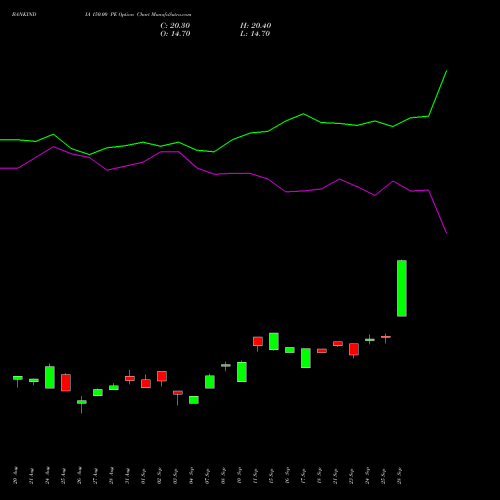Screen dimensions: 500x500
Task: Click the open value O: 14.70
Action: 175,34
